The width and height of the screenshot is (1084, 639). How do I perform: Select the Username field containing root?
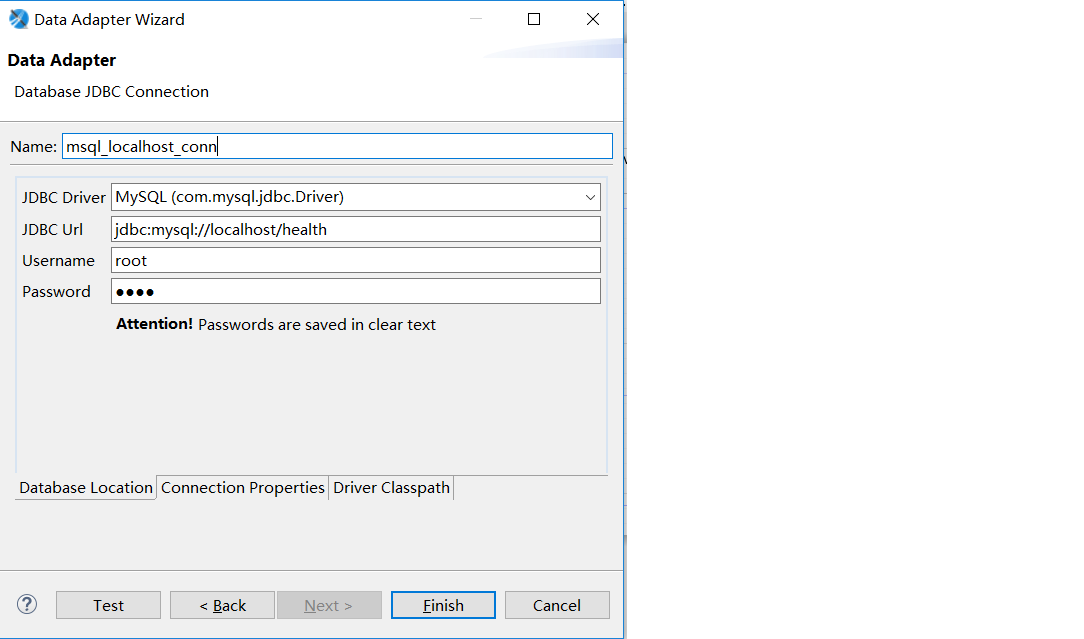point(355,261)
